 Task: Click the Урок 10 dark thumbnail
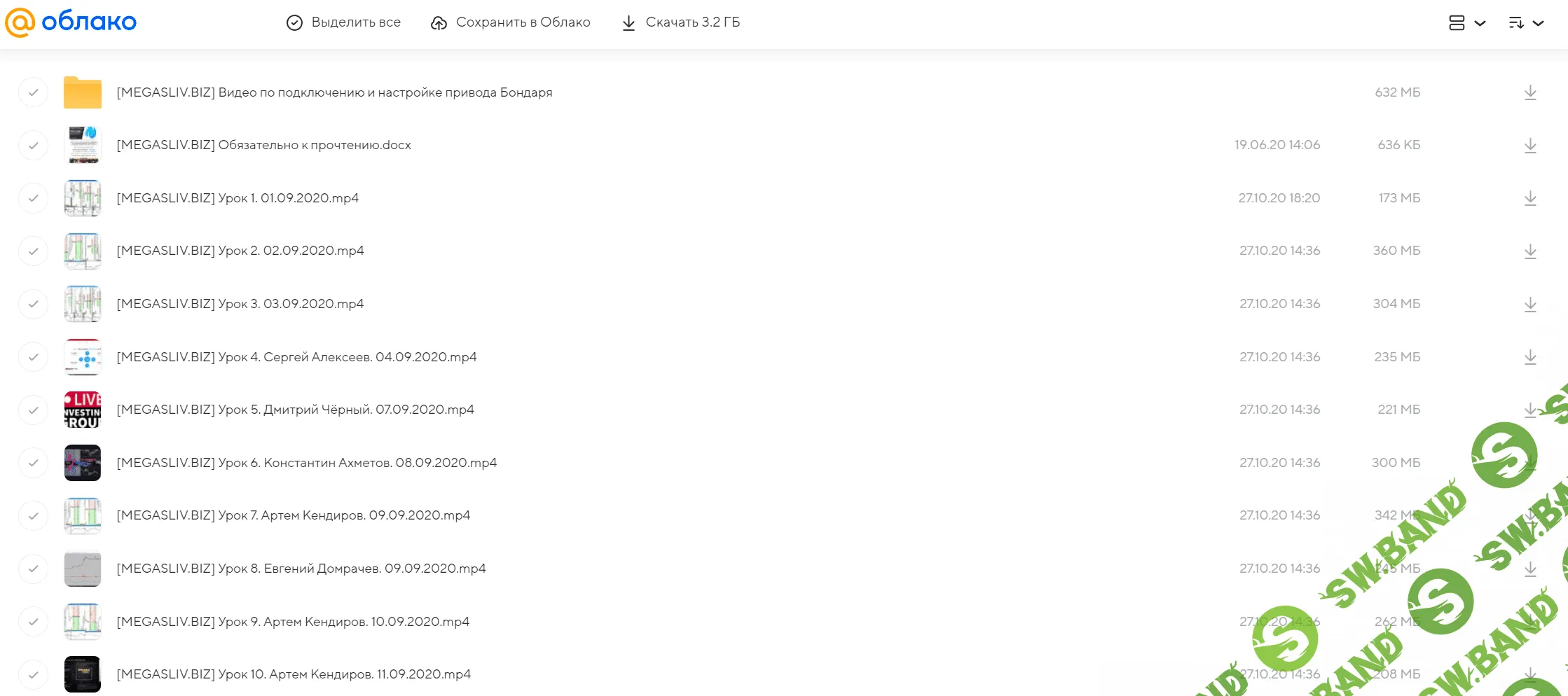pyautogui.click(x=82, y=674)
